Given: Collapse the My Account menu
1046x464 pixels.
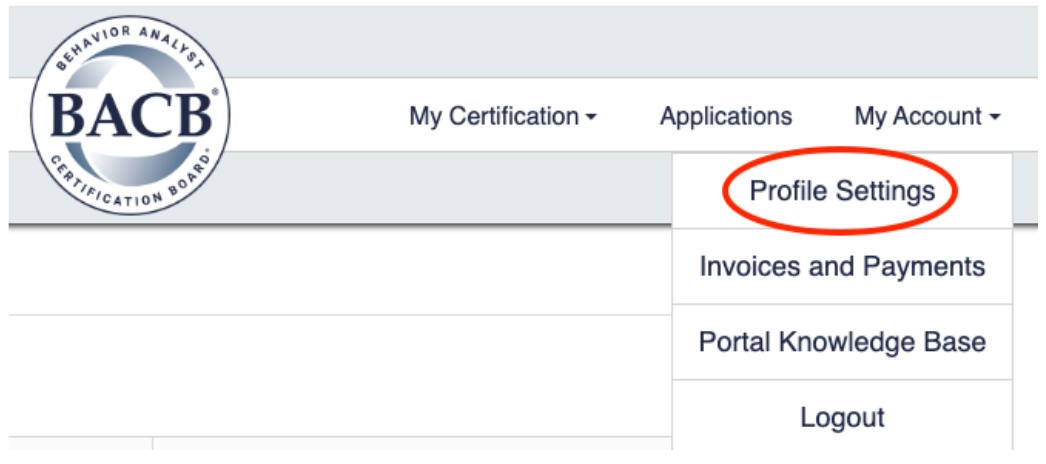Looking at the screenshot, I should point(928,117).
